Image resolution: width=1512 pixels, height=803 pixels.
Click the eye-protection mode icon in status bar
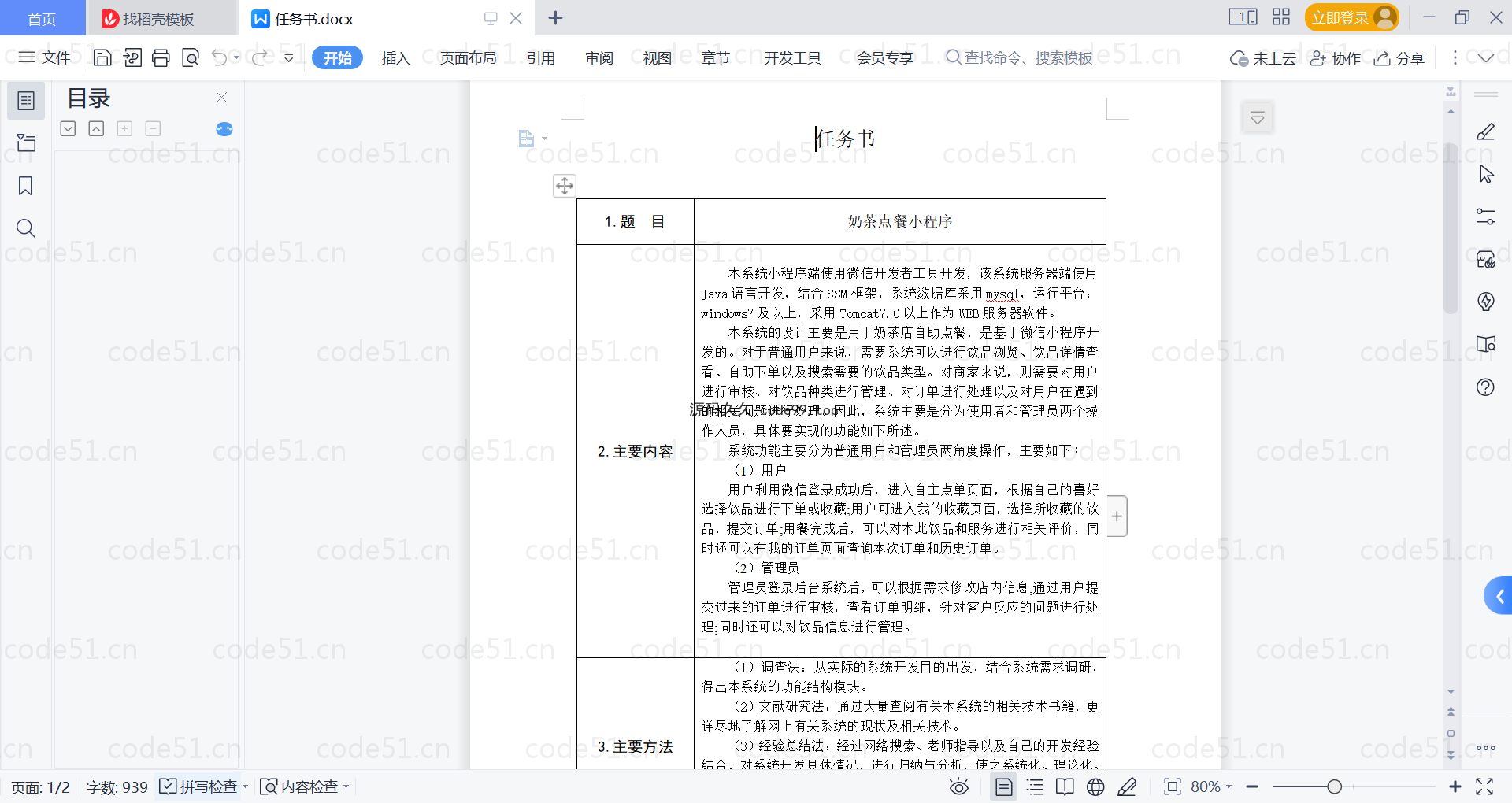[x=959, y=786]
